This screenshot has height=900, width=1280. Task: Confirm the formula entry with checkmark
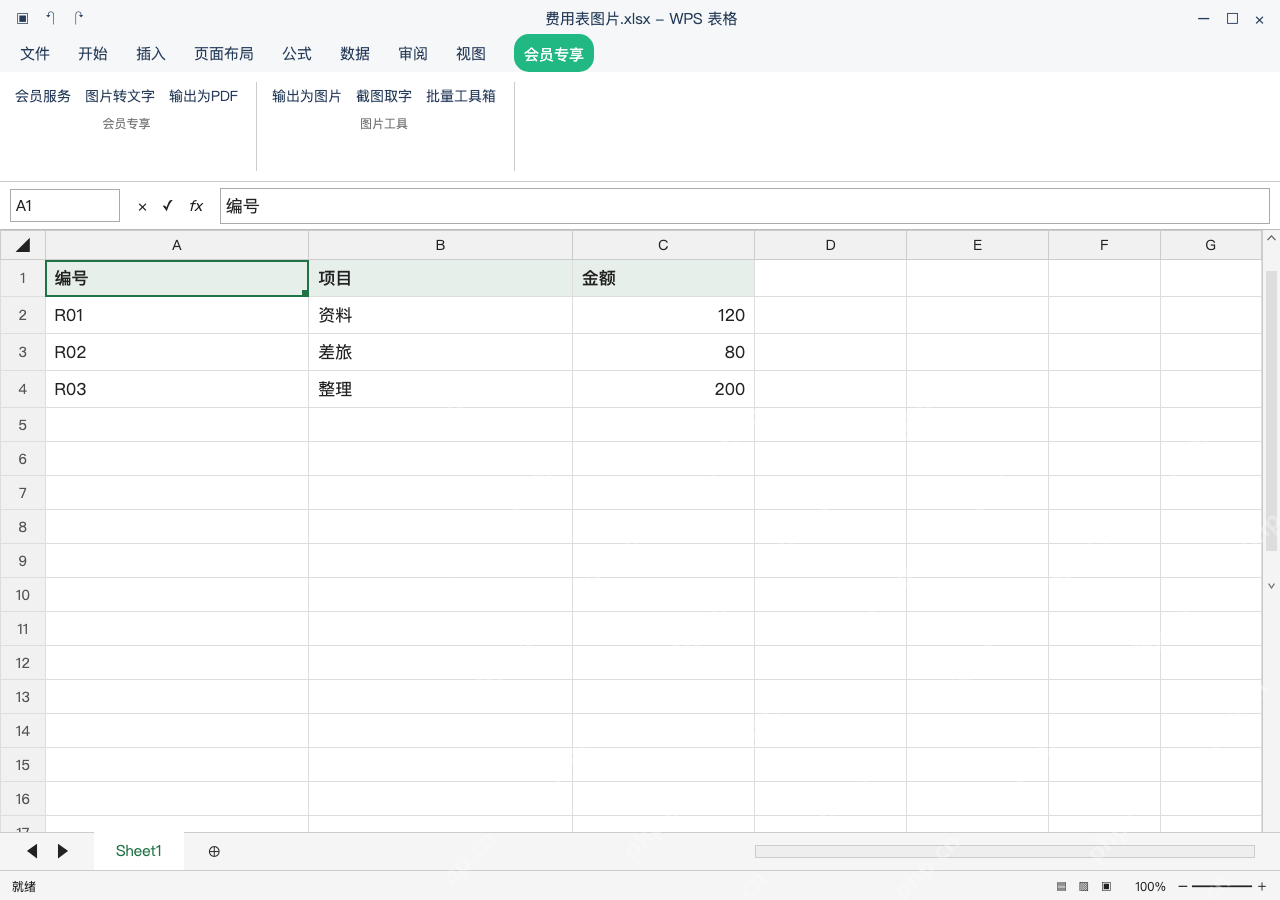click(x=168, y=205)
